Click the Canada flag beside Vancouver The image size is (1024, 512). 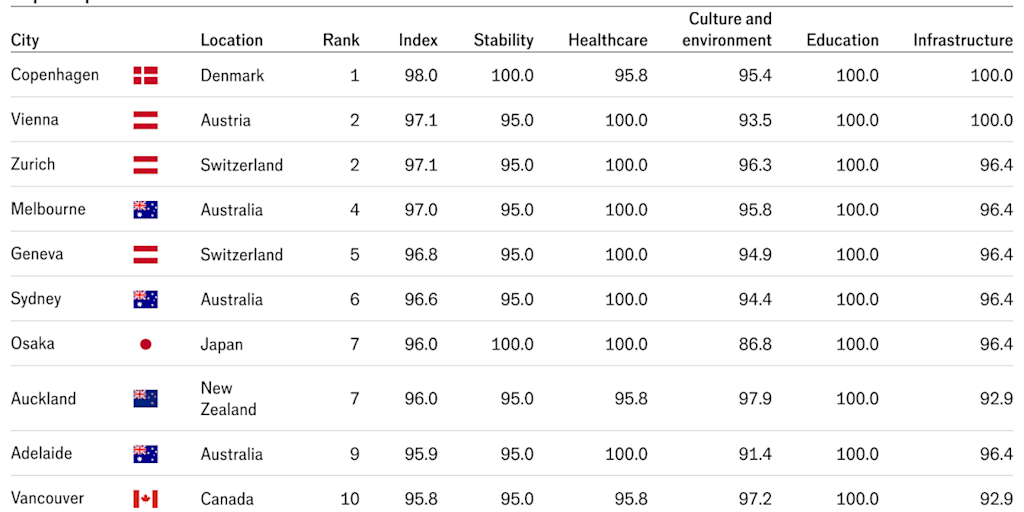click(145, 498)
